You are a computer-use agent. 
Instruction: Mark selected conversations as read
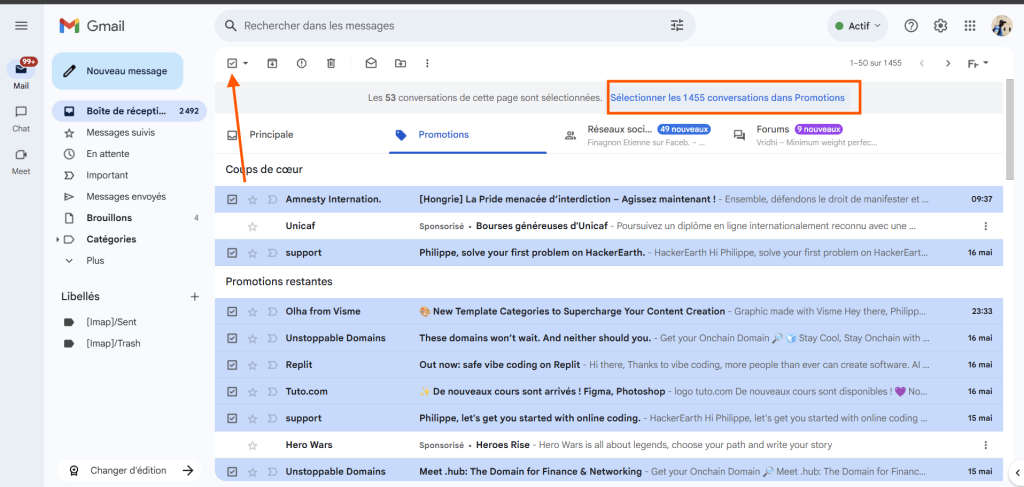371,63
